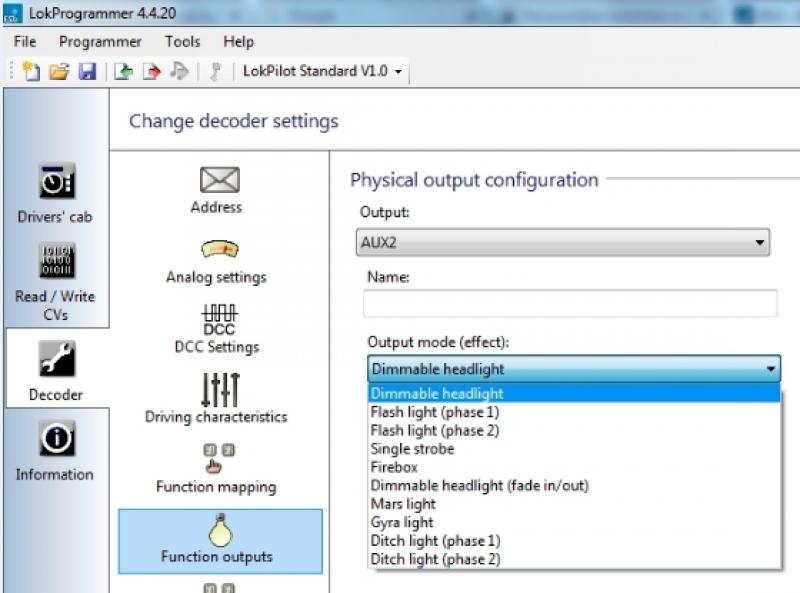Open the Information sidebar section
Viewport: 800px width, 593px height.
[55, 451]
